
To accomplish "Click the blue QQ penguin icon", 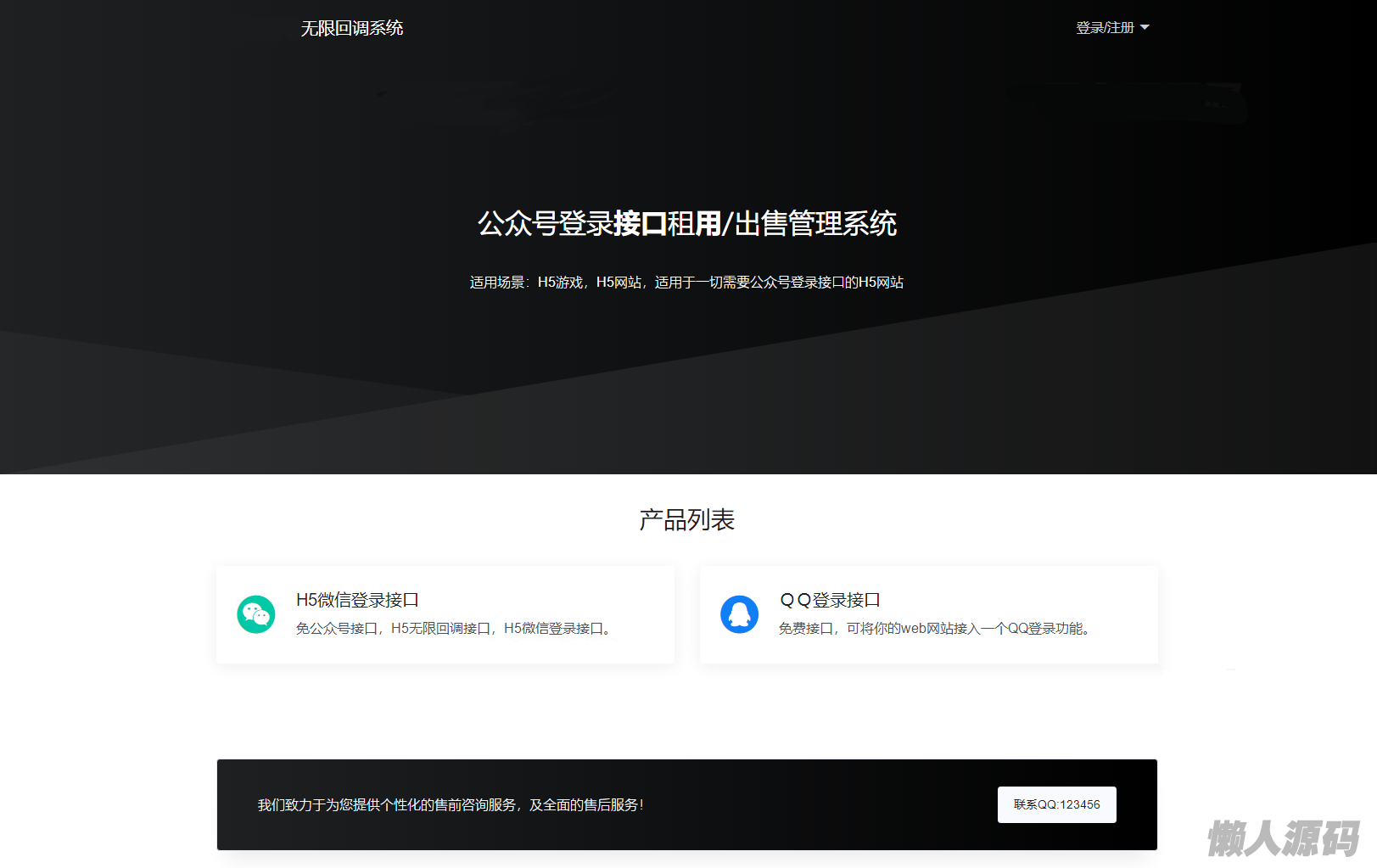I will (x=739, y=614).
